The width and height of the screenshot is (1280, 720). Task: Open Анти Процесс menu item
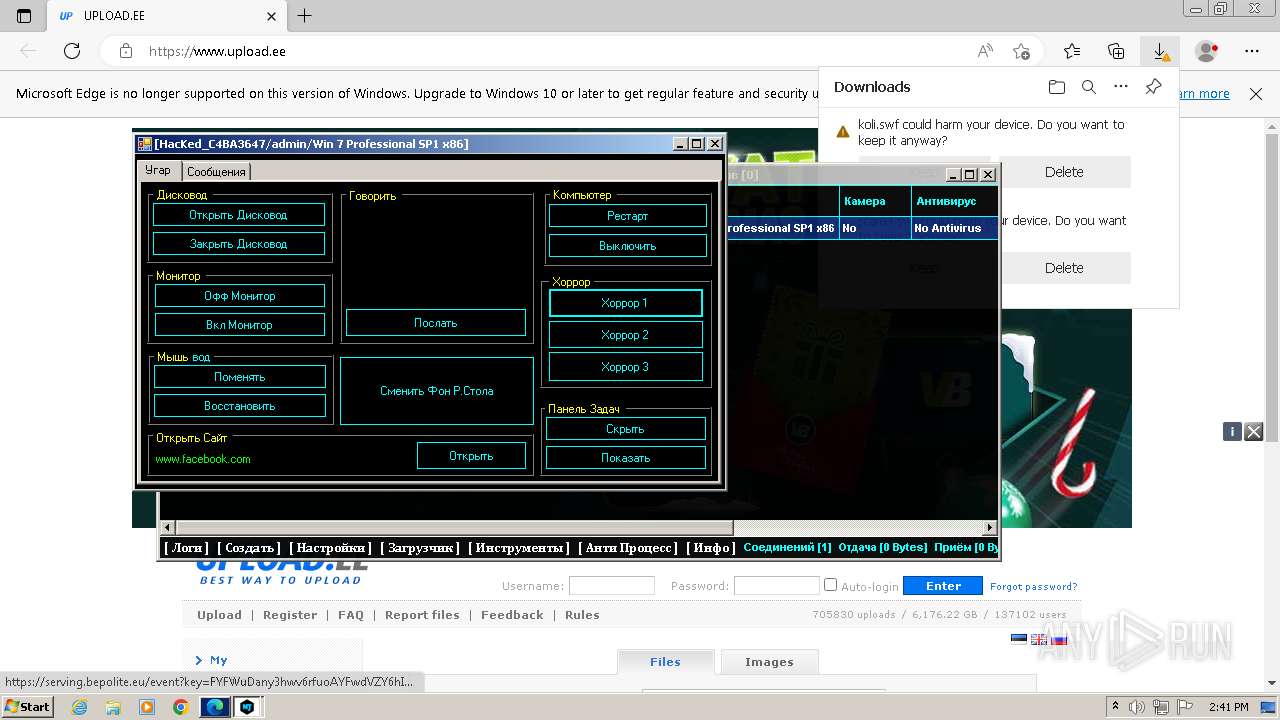click(x=629, y=548)
